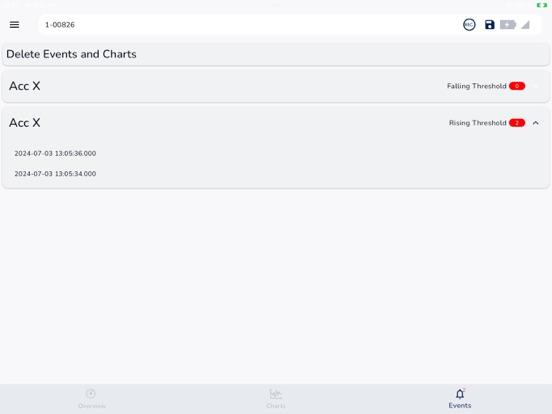Open the Events tab
552x414 pixels.
(x=460, y=399)
